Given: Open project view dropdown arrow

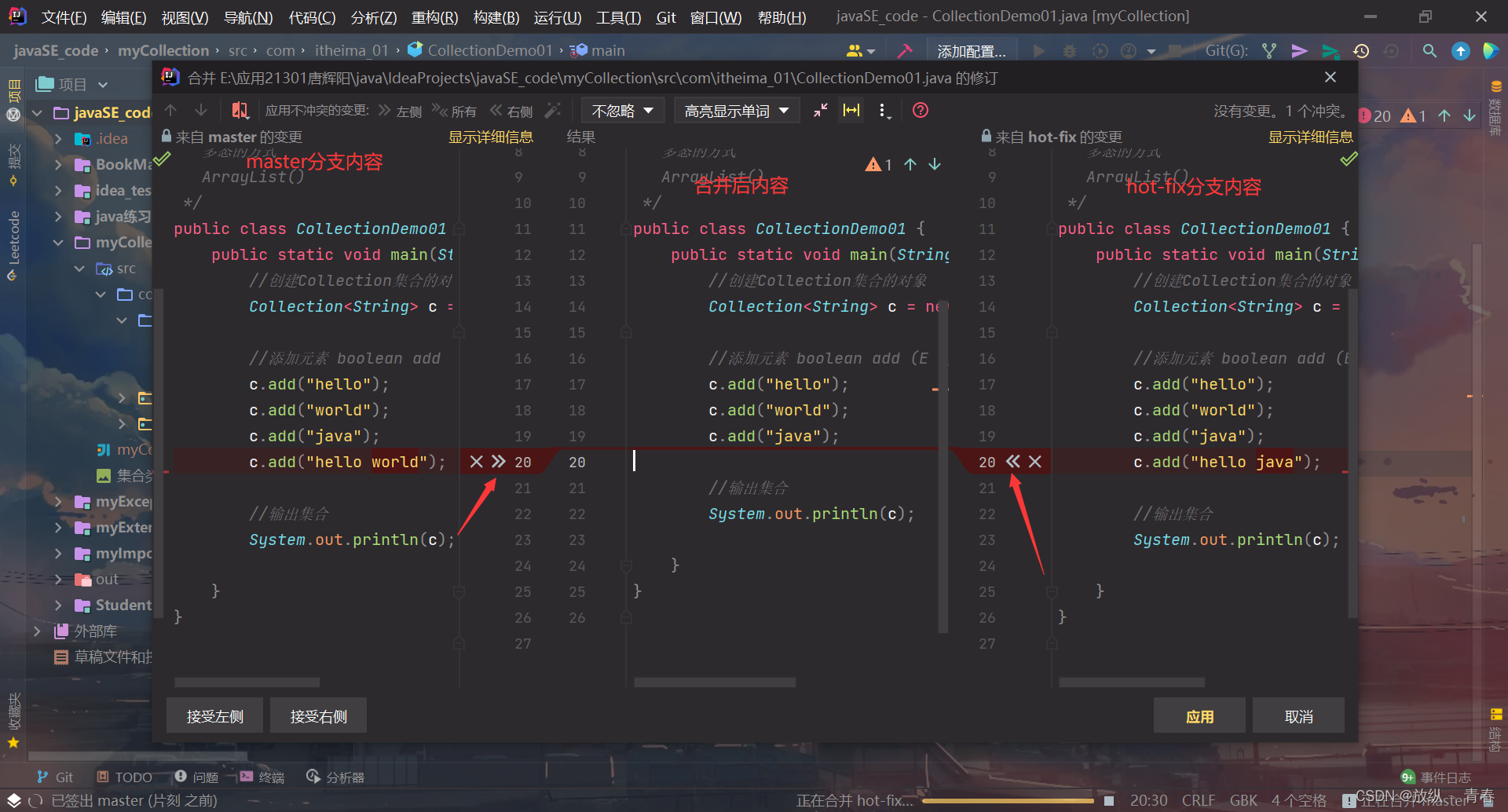Looking at the screenshot, I should [x=103, y=84].
